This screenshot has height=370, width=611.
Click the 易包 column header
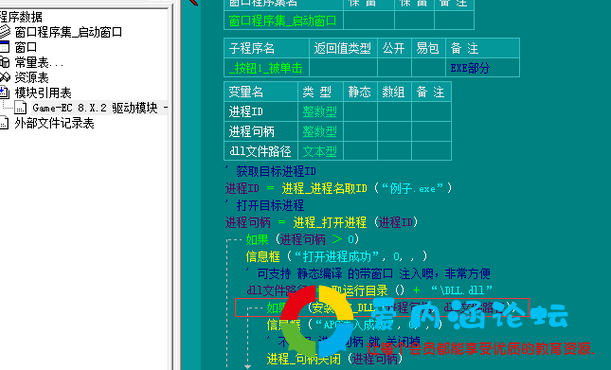pos(428,48)
